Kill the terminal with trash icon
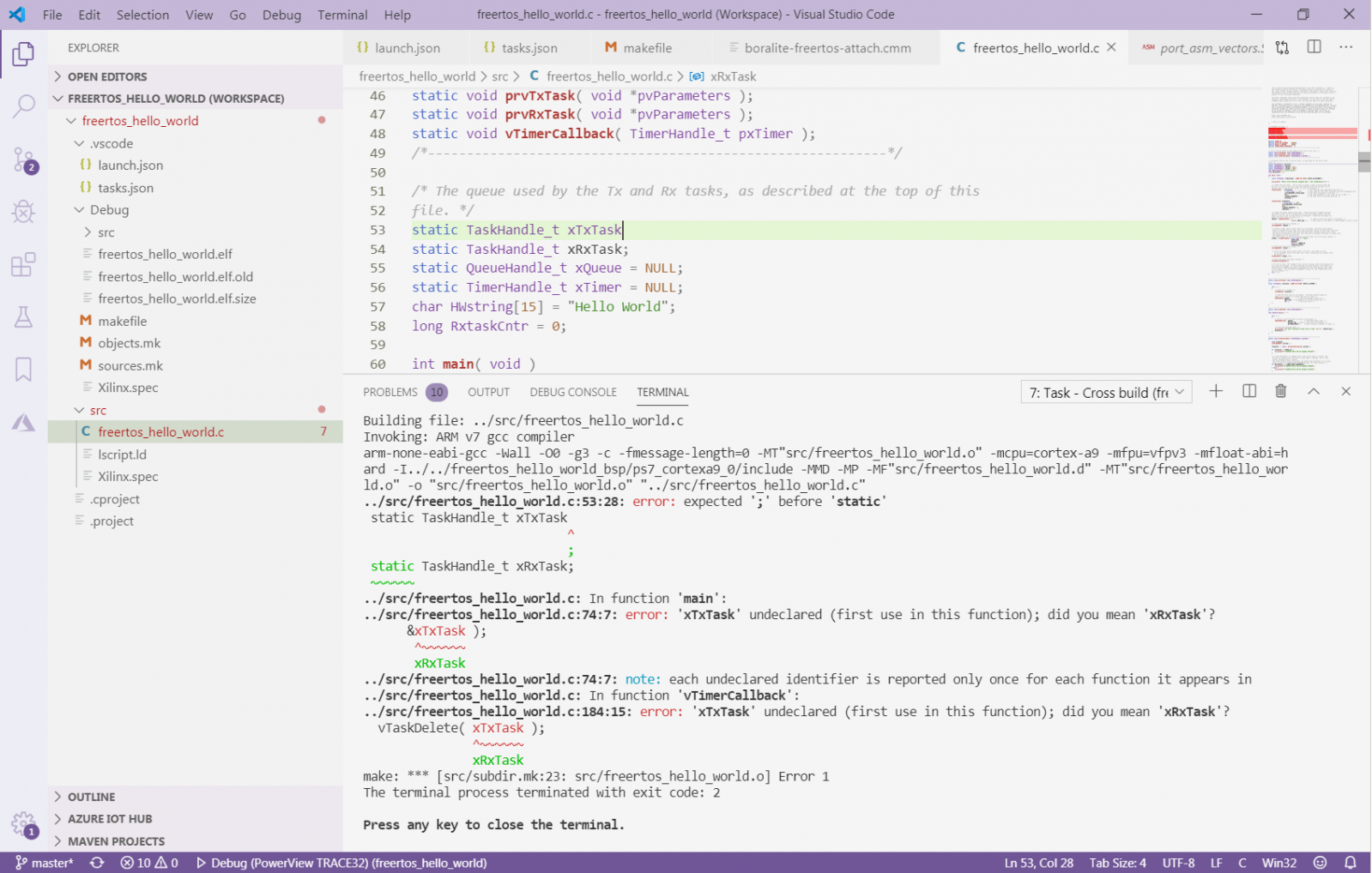The width and height of the screenshot is (1372, 873). pos(1280,391)
